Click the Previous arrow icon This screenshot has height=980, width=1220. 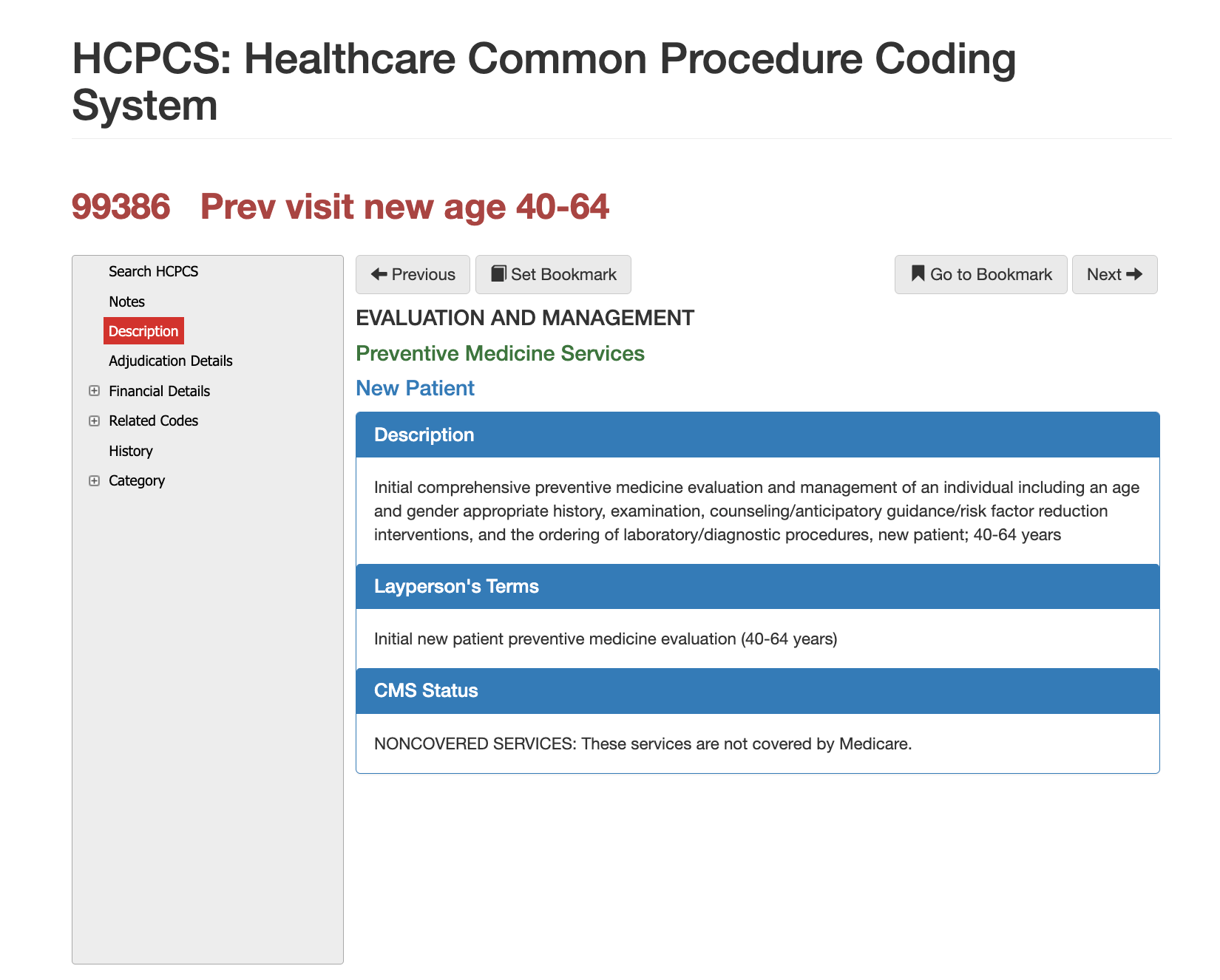(379, 274)
